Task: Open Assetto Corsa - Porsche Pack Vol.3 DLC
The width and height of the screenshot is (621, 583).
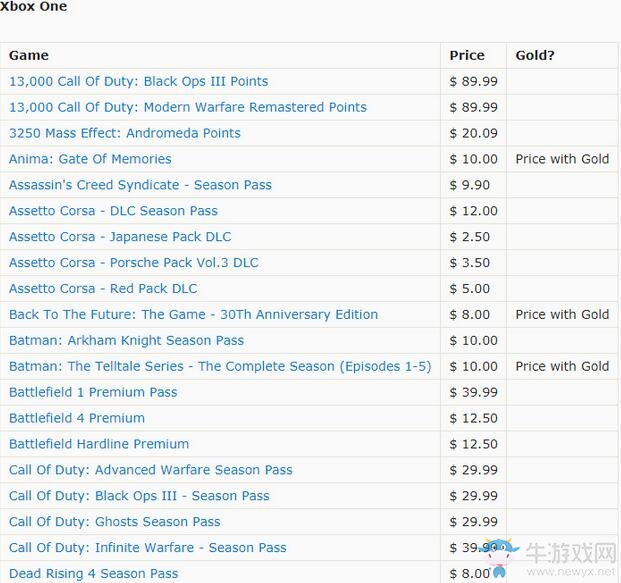Action: 134,263
